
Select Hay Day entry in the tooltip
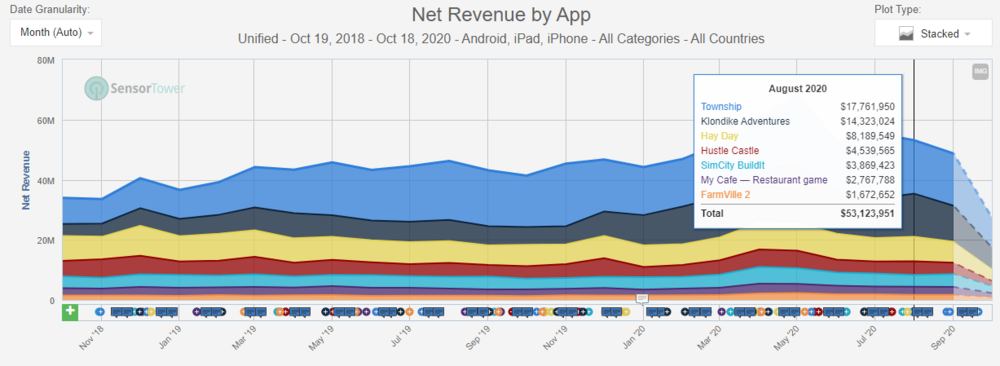coord(719,136)
